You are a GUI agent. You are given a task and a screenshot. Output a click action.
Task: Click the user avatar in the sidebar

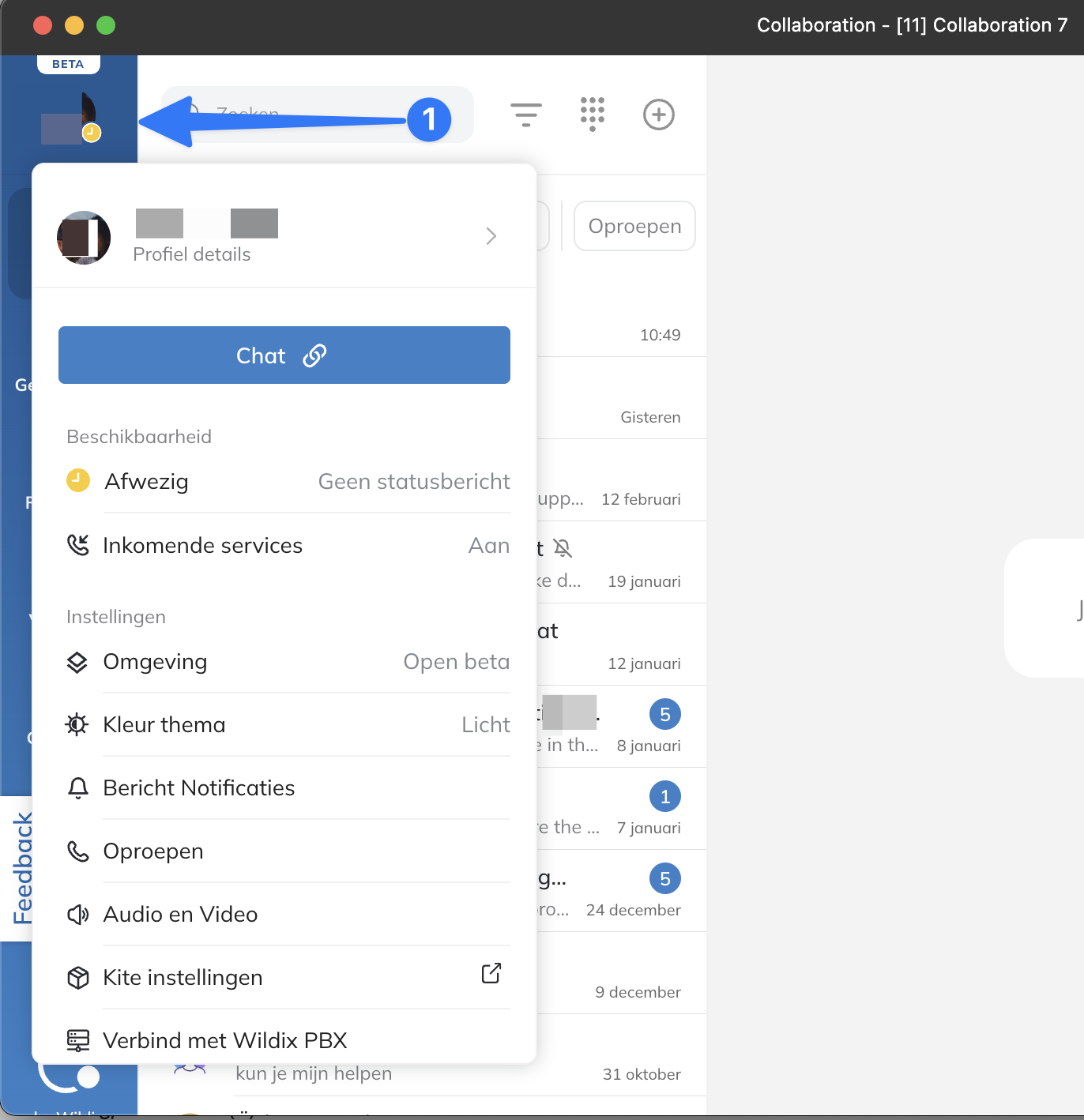pos(70,120)
